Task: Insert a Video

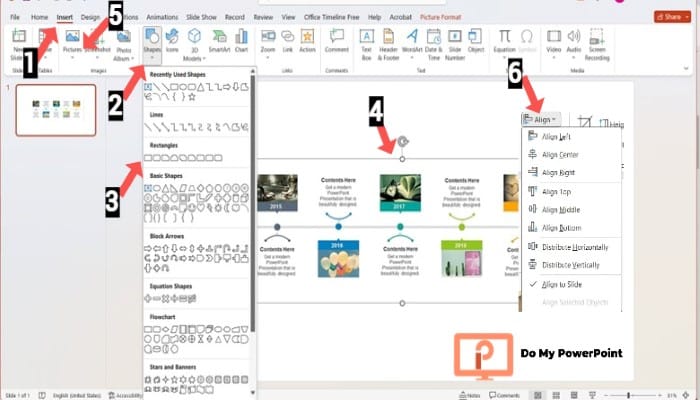Action: pyautogui.click(x=554, y=45)
